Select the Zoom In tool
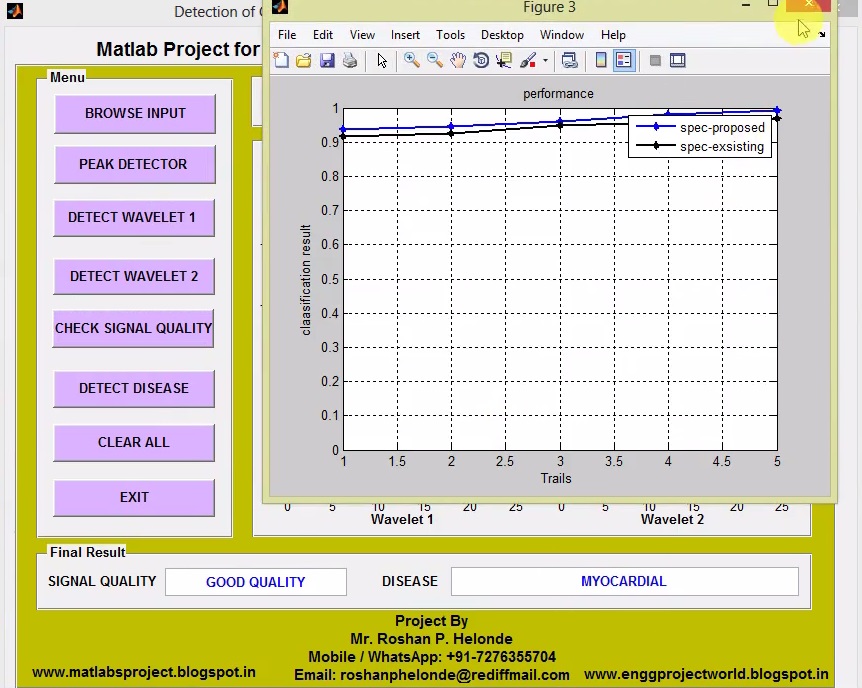The width and height of the screenshot is (862, 688). [x=411, y=60]
